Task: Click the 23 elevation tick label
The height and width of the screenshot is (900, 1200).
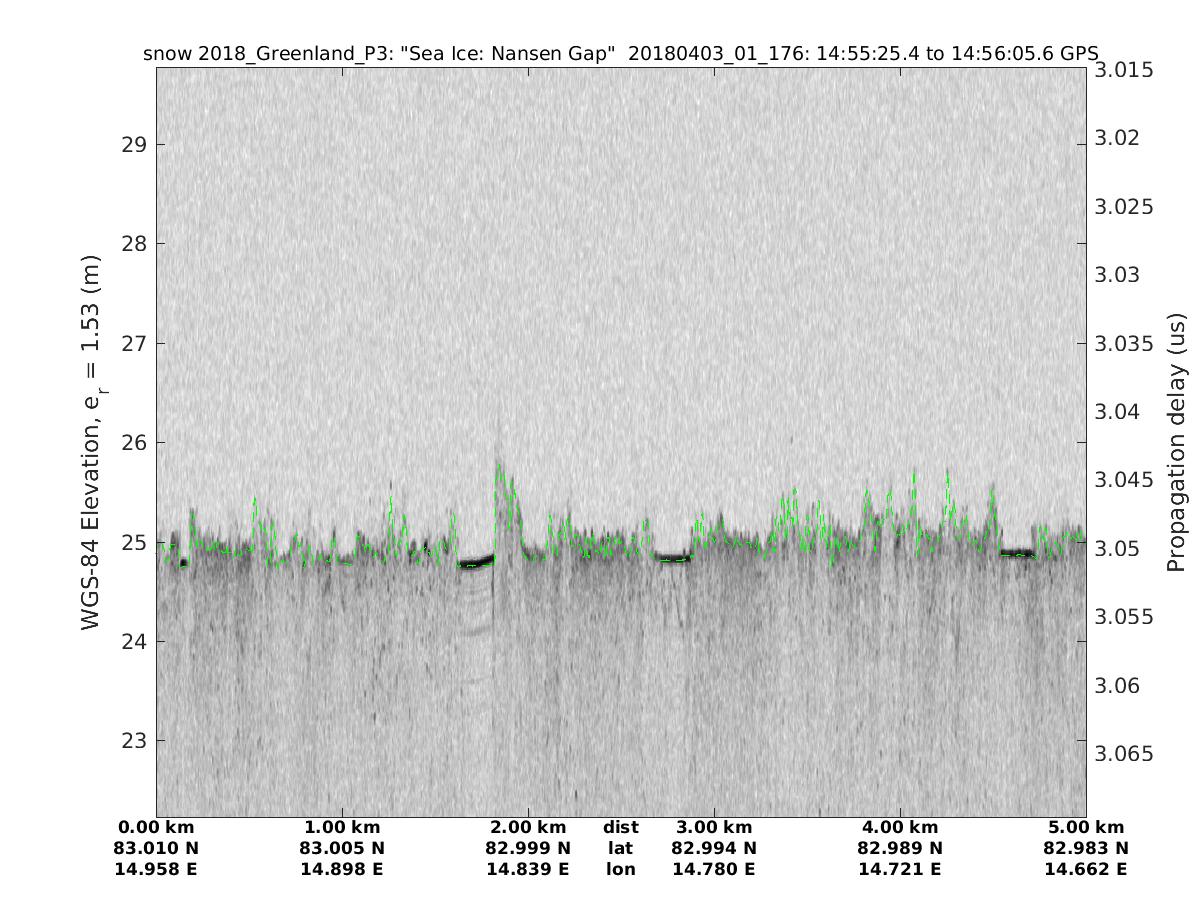Action: pyautogui.click(x=133, y=741)
